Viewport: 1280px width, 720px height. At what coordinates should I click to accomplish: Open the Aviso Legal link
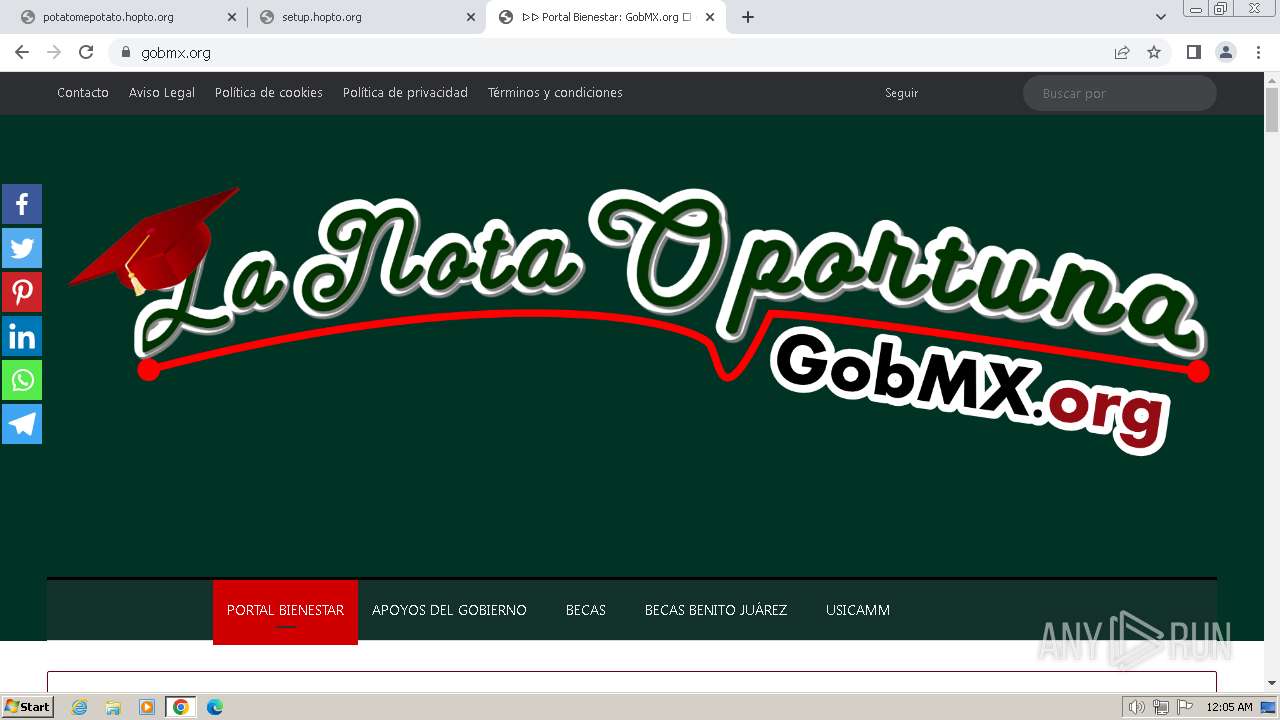[x=162, y=92]
